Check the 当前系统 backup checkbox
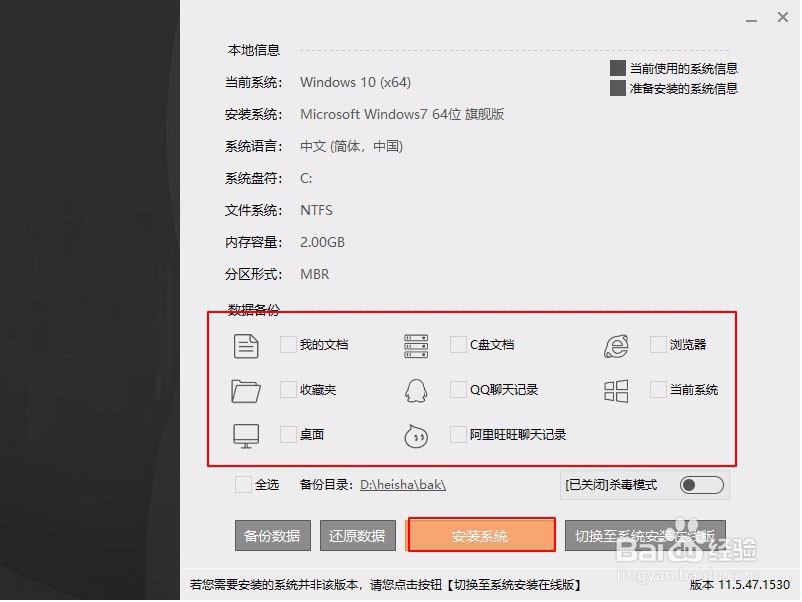Viewport: 802px width, 602px height. click(658, 390)
